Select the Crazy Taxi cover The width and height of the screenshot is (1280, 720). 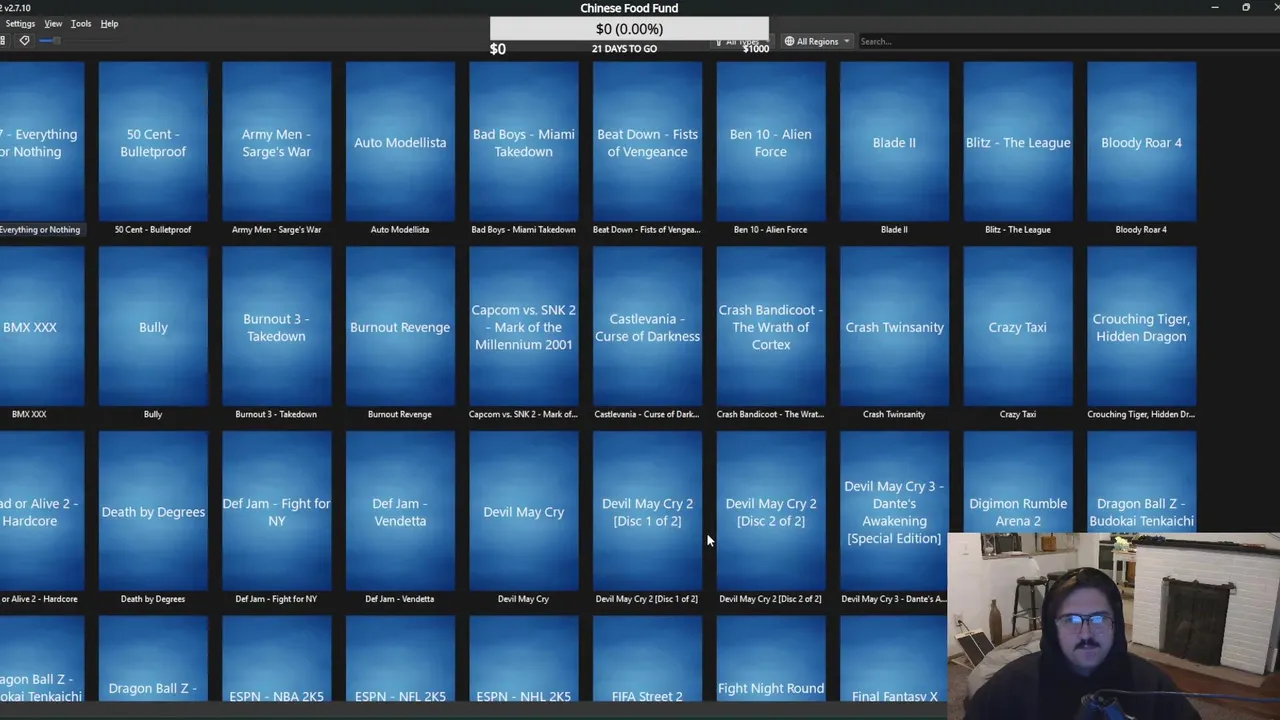pos(1017,327)
